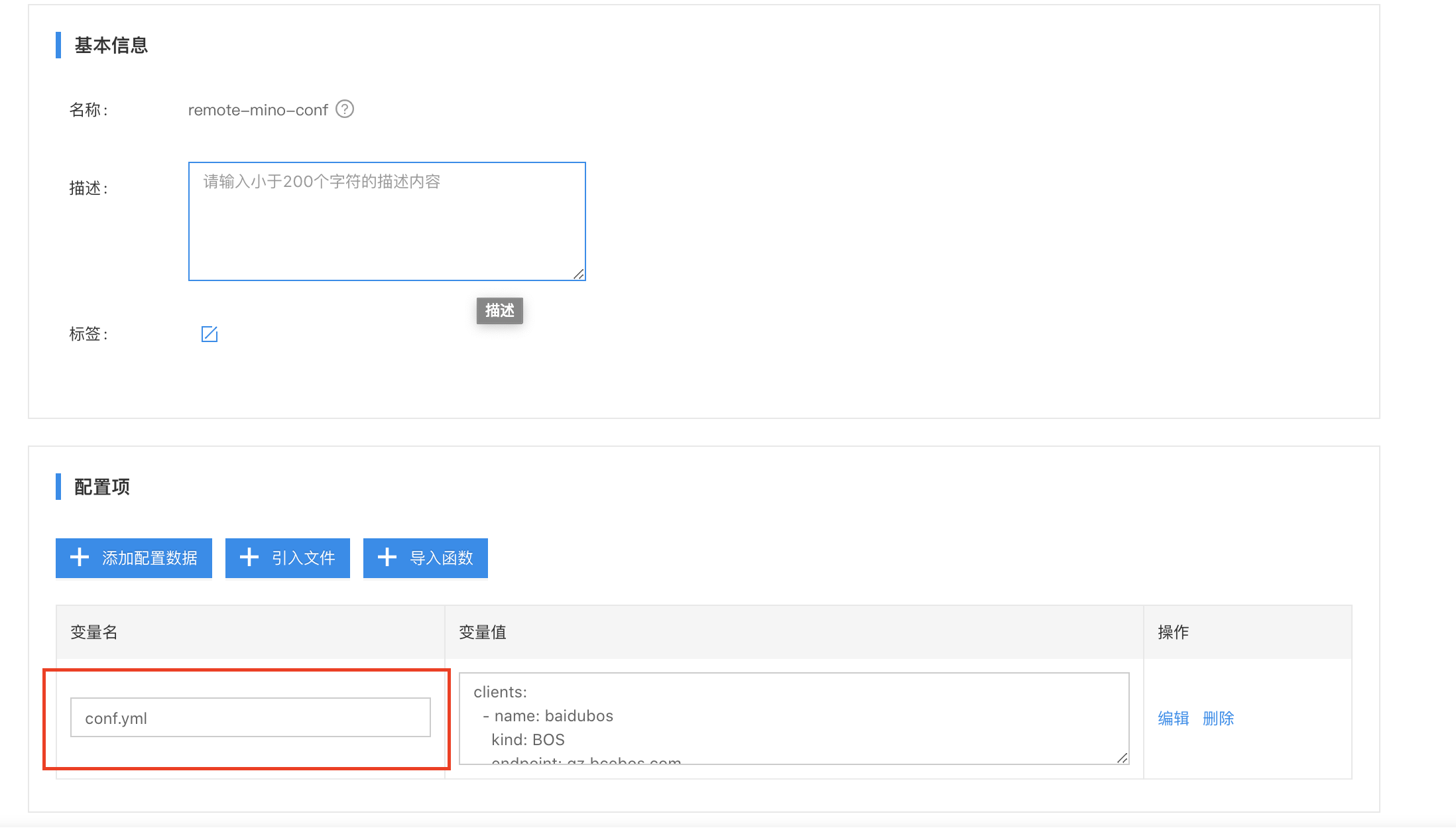Click the 引入文件 button
The image size is (1456, 830).
coord(288,558)
